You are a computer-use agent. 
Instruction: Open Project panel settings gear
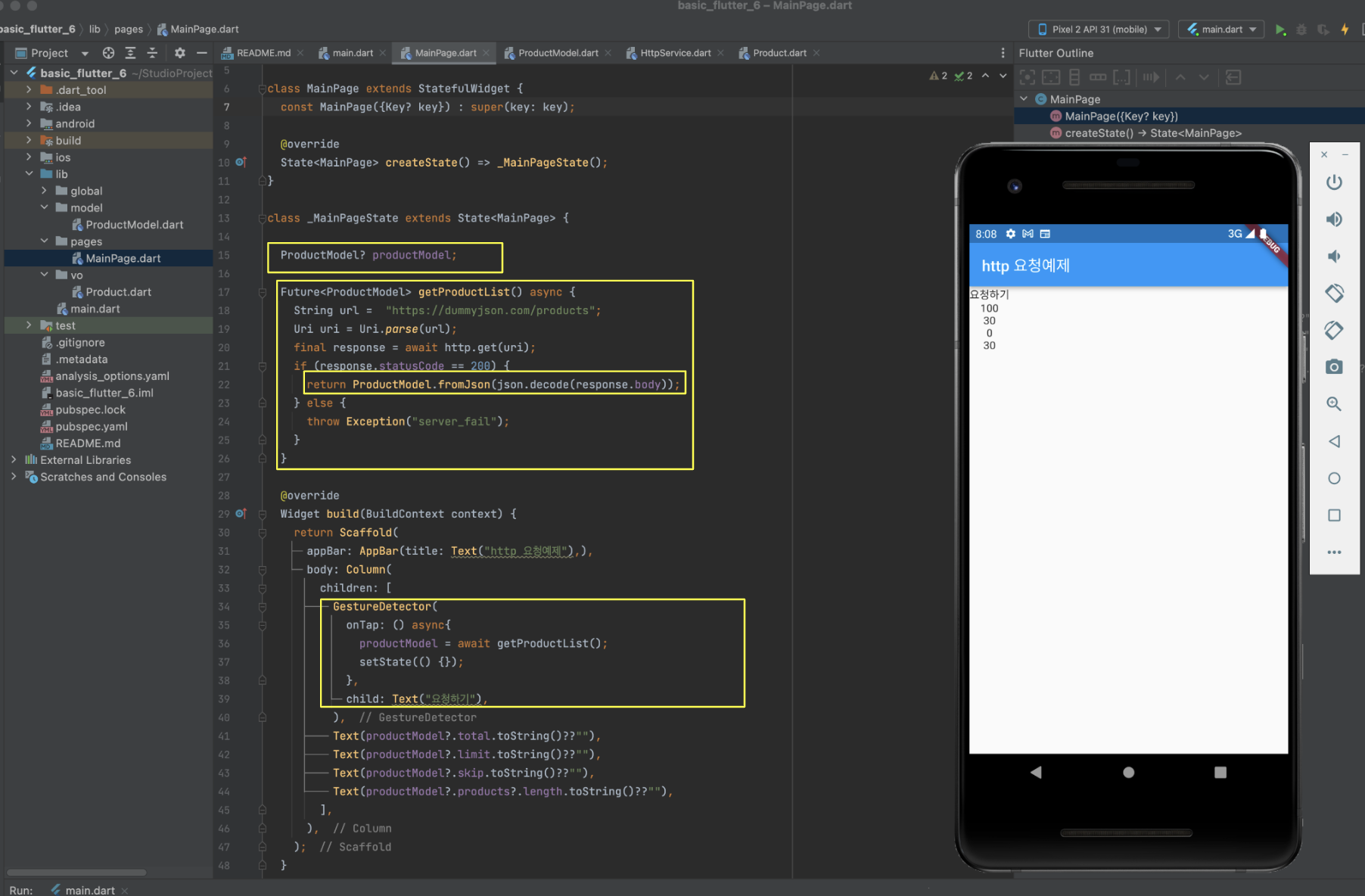pyautogui.click(x=179, y=53)
